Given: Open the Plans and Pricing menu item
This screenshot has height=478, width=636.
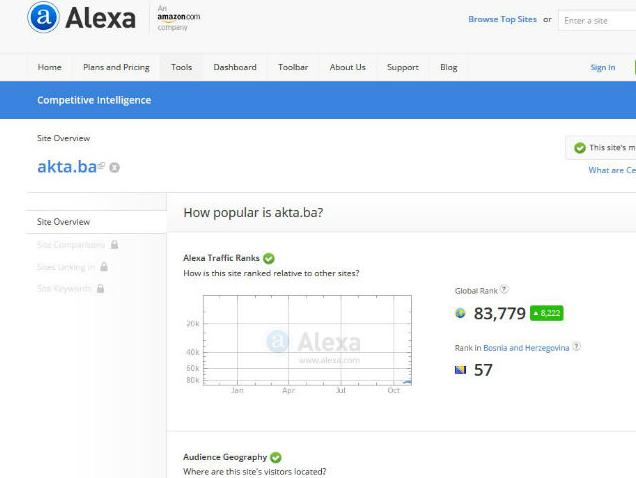Looking at the screenshot, I should 116,67.
